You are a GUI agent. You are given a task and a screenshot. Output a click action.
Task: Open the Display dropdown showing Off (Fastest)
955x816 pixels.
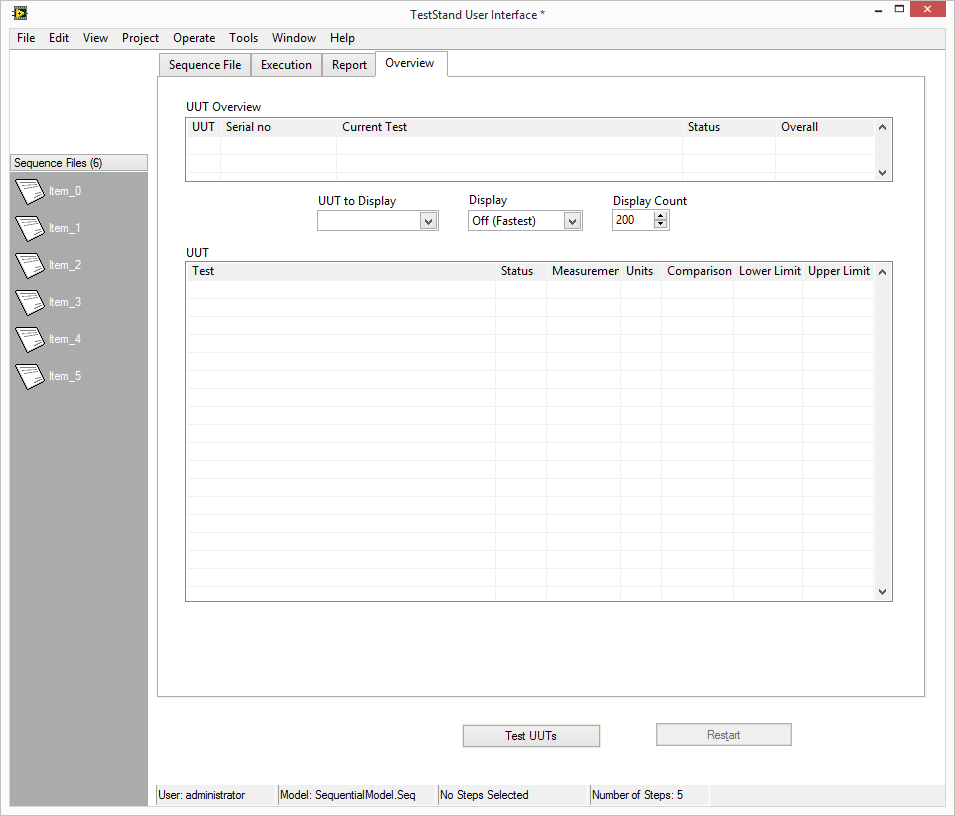point(571,220)
